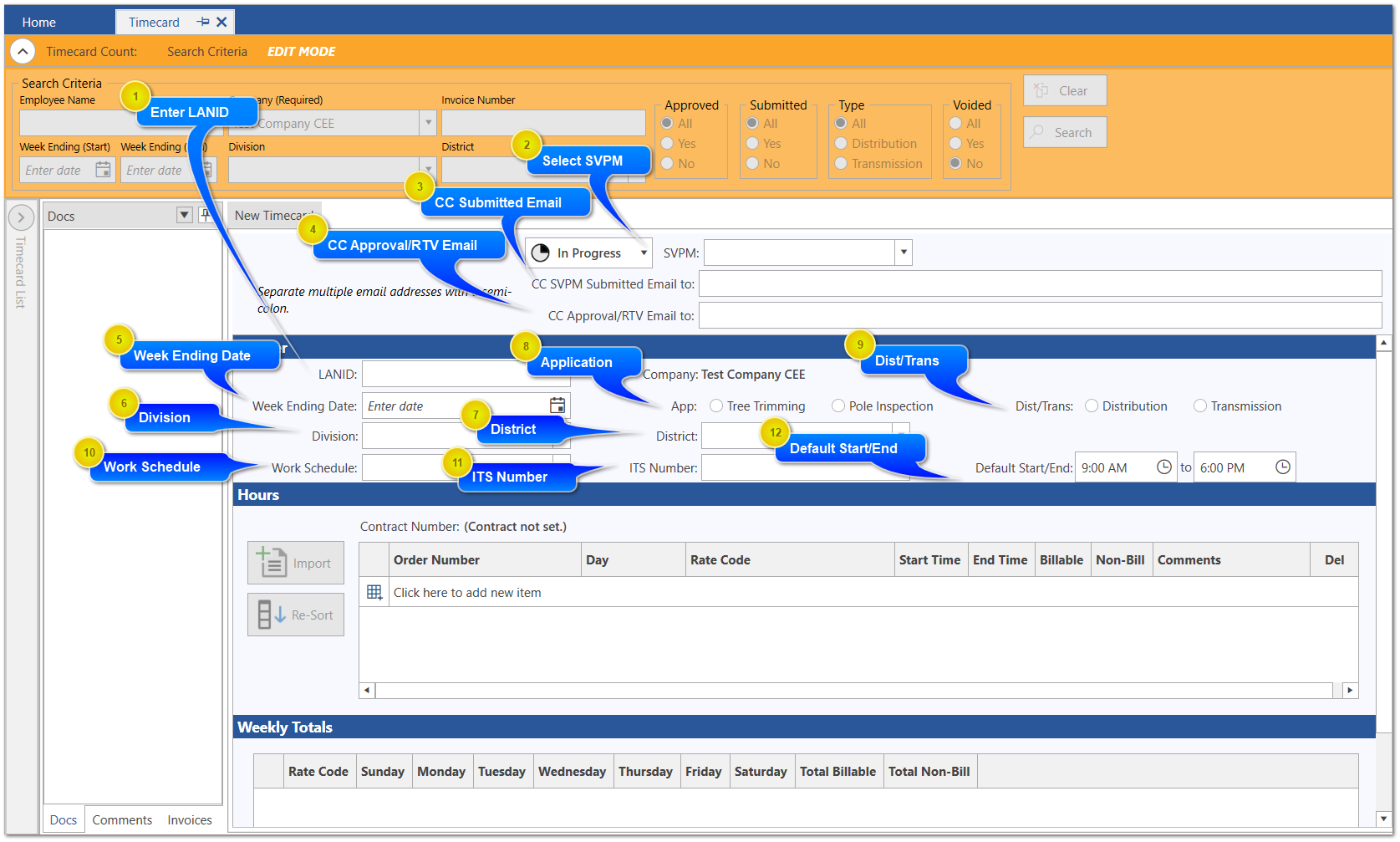The width and height of the screenshot is (1400, 842).
Task: Open clock picker for 9:00 AM start time
Action: pyautogui.click(x=1163, y=467)
